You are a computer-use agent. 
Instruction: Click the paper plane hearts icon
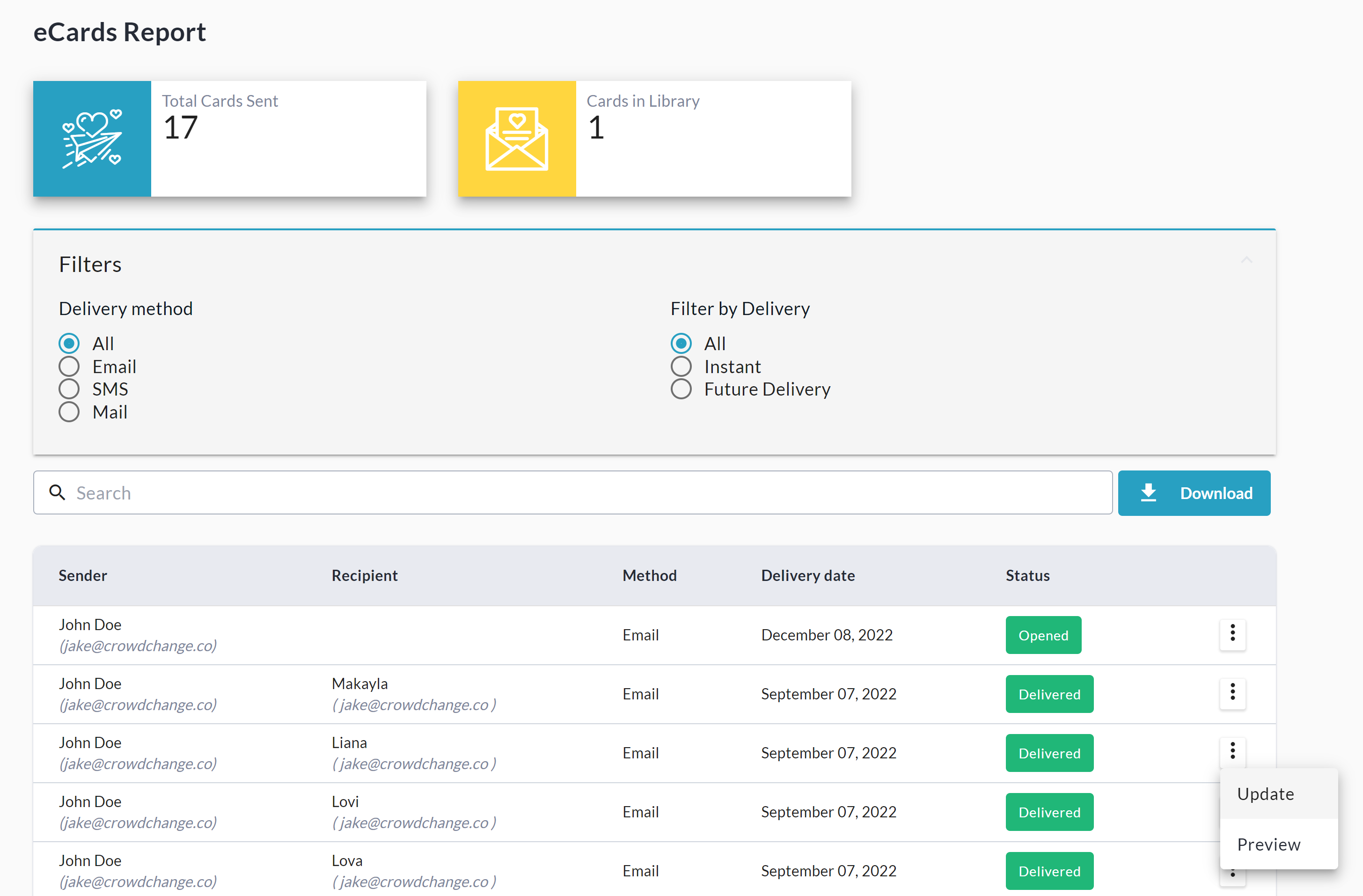(92, 139)
